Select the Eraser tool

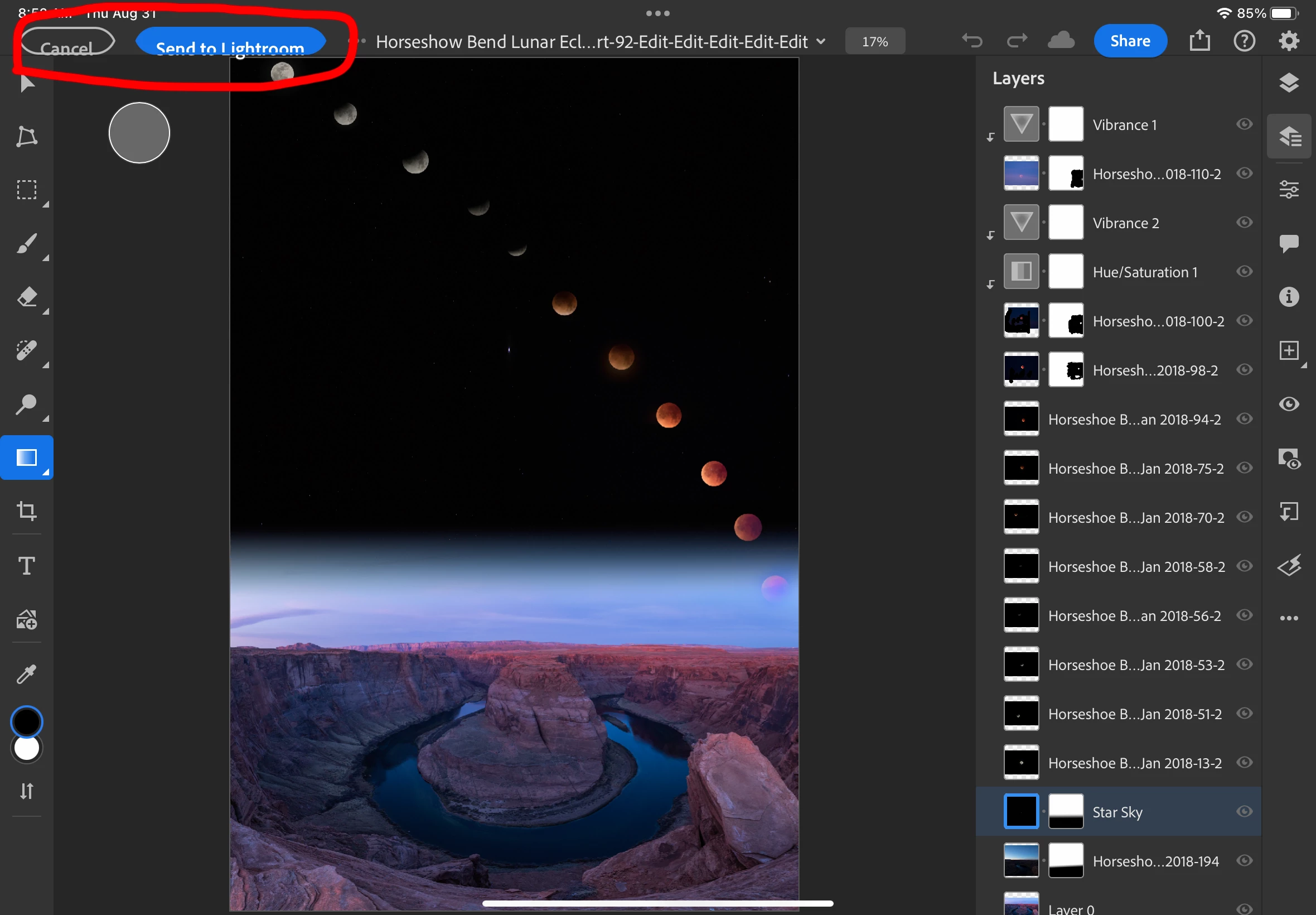pyautogui.click(x=26, y=297)
